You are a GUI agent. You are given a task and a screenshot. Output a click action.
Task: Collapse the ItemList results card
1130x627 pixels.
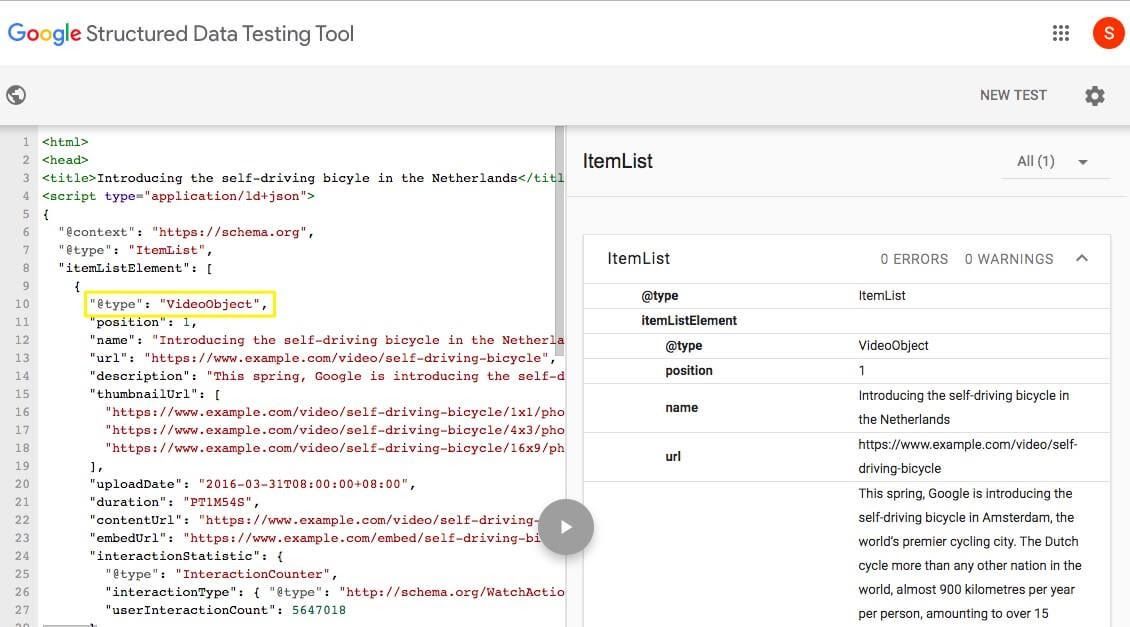[x=1081, y=258]
